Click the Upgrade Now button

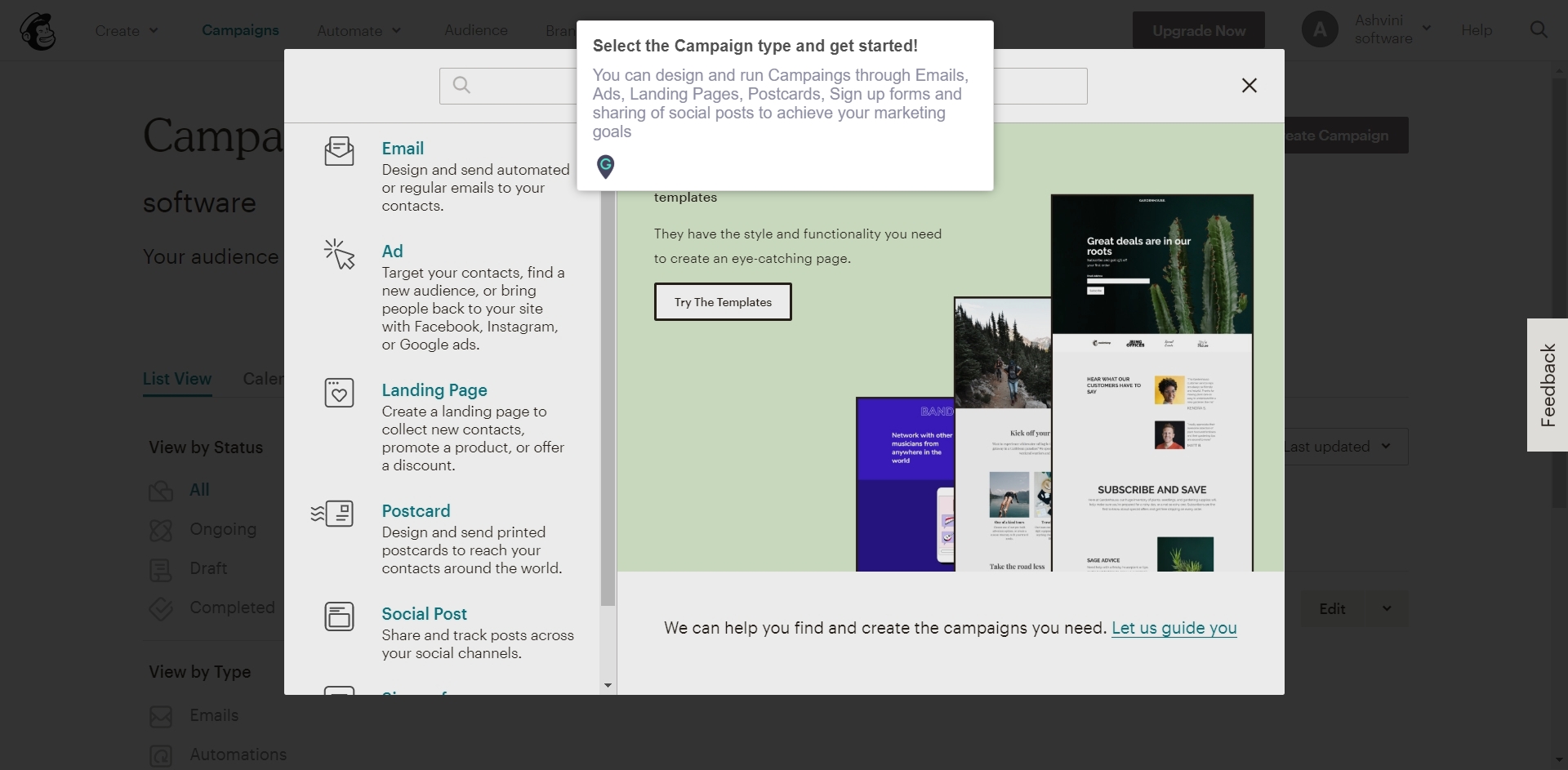[x=1199, y=30]
